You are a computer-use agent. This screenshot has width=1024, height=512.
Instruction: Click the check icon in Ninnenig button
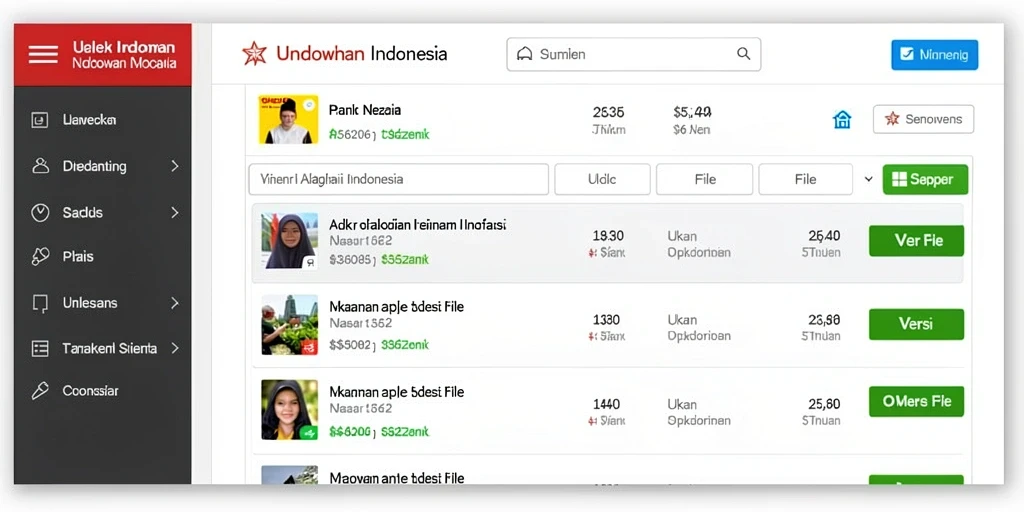[x=906, y=54]
